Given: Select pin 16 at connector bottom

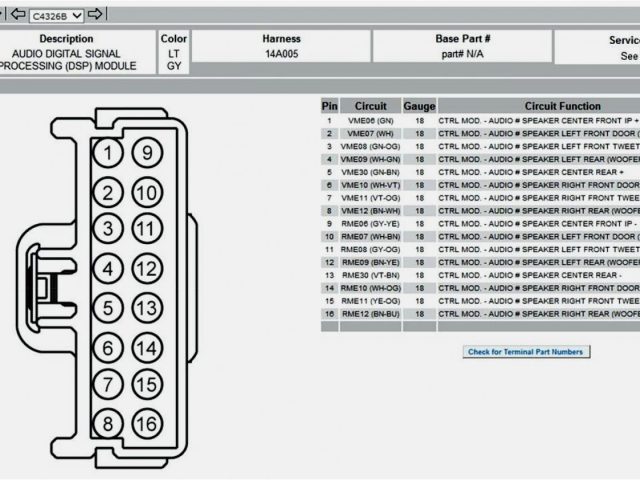Looking at the screenshot, I should (146, 423).
